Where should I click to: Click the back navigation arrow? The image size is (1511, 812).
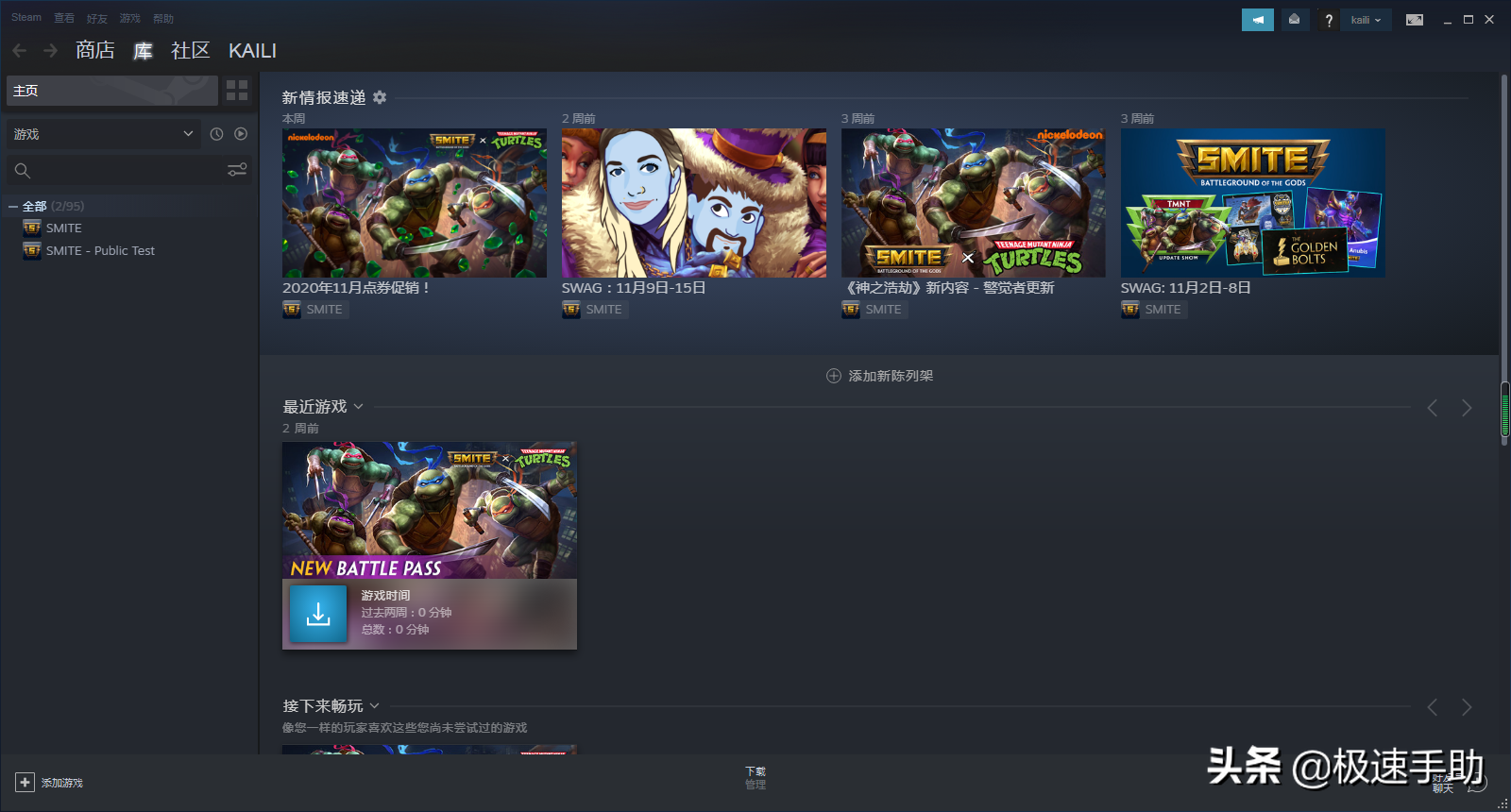pyautogui.click(x=20, y=50)
